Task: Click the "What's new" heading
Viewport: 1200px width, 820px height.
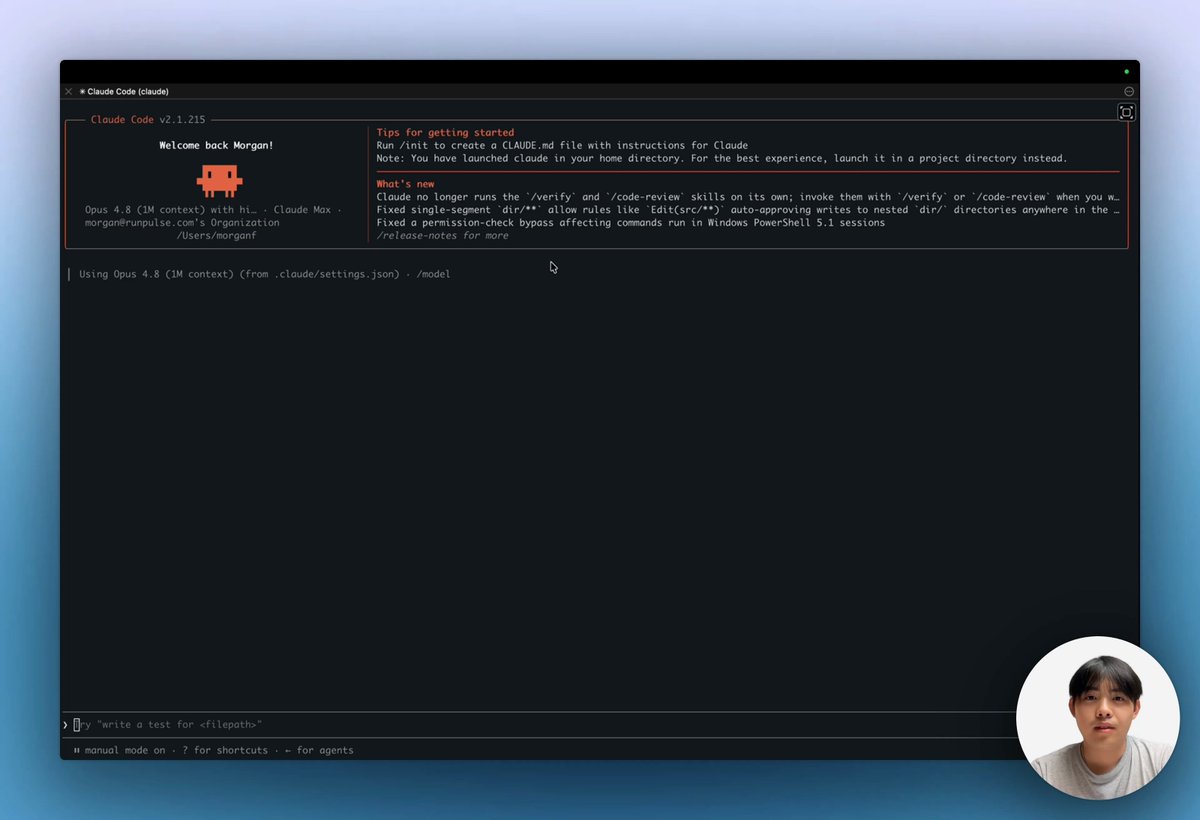Action: point(405,184)
